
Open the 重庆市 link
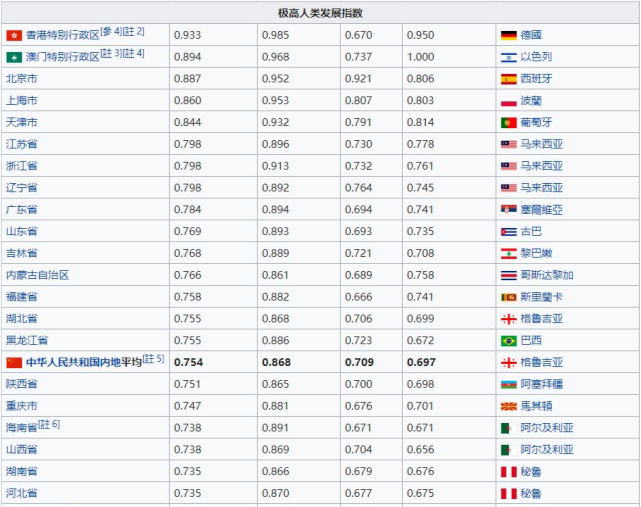point(21,406)
